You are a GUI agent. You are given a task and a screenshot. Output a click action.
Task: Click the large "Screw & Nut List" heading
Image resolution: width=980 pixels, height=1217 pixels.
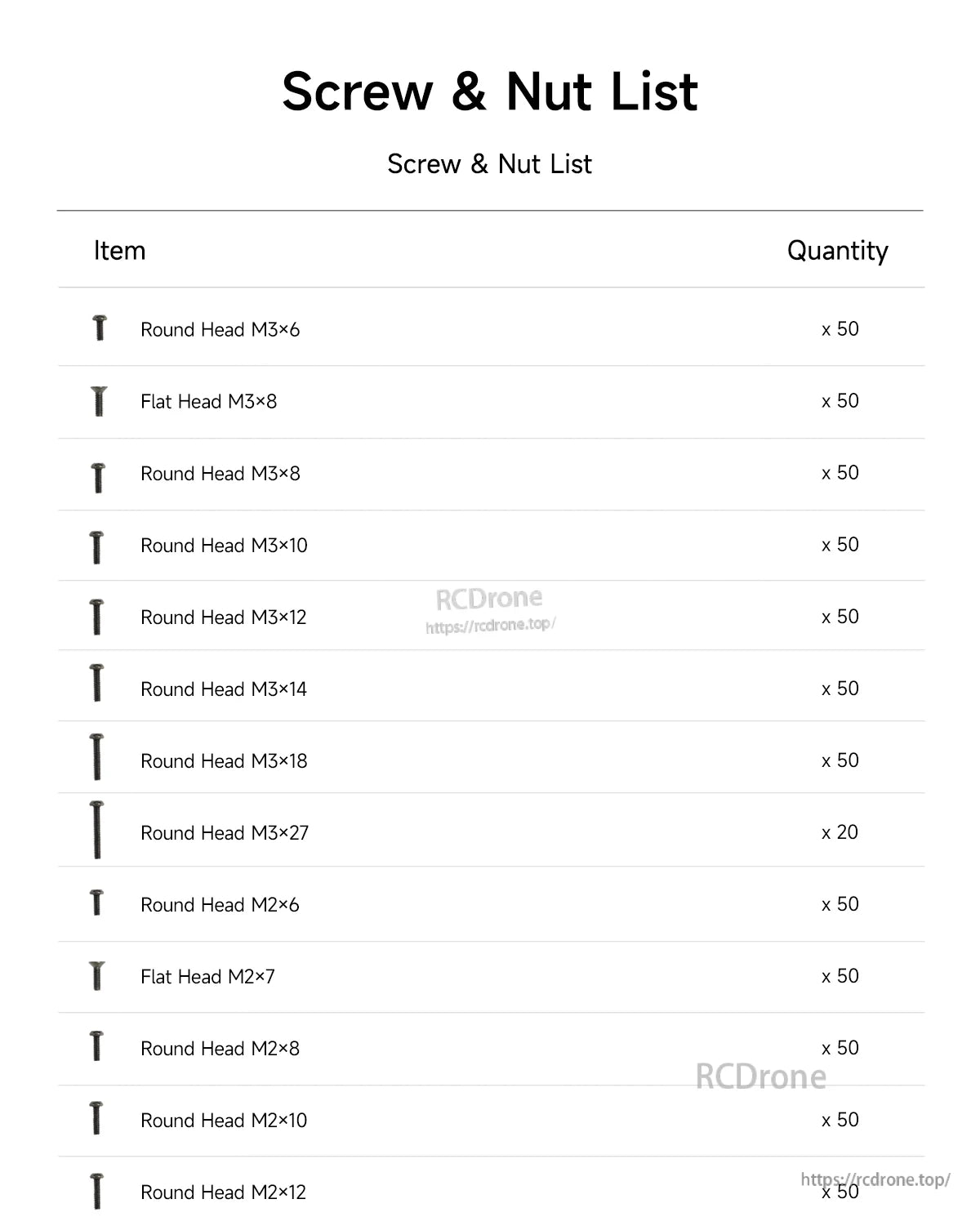489,91
